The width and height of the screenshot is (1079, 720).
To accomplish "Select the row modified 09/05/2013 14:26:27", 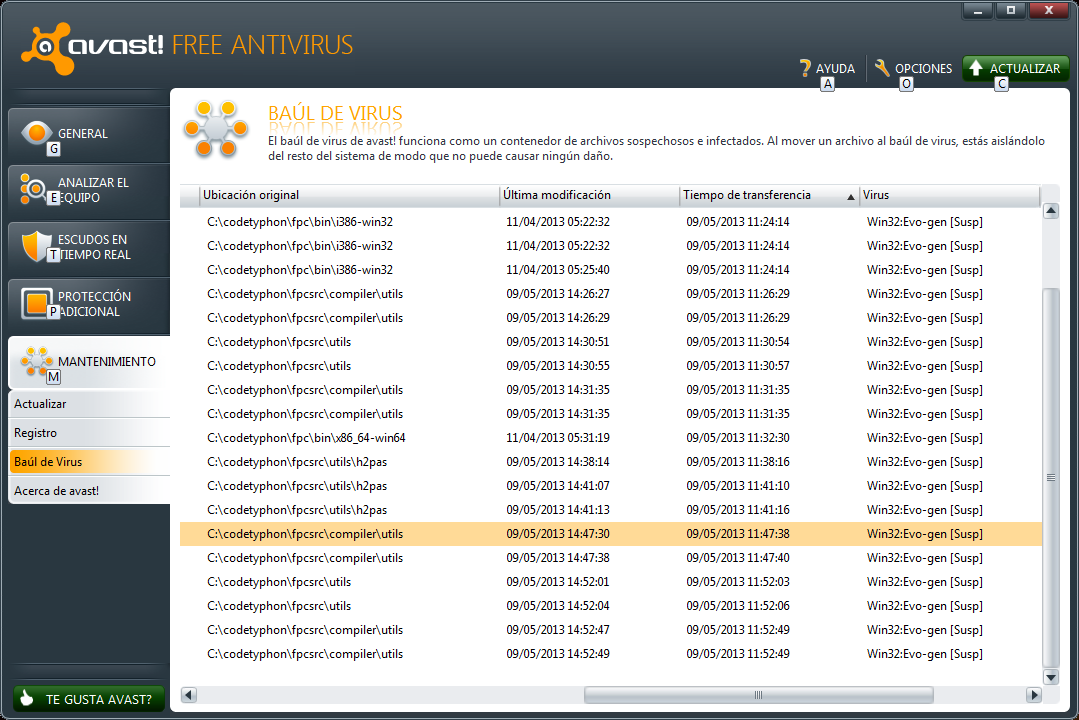I will click(610, 294).
